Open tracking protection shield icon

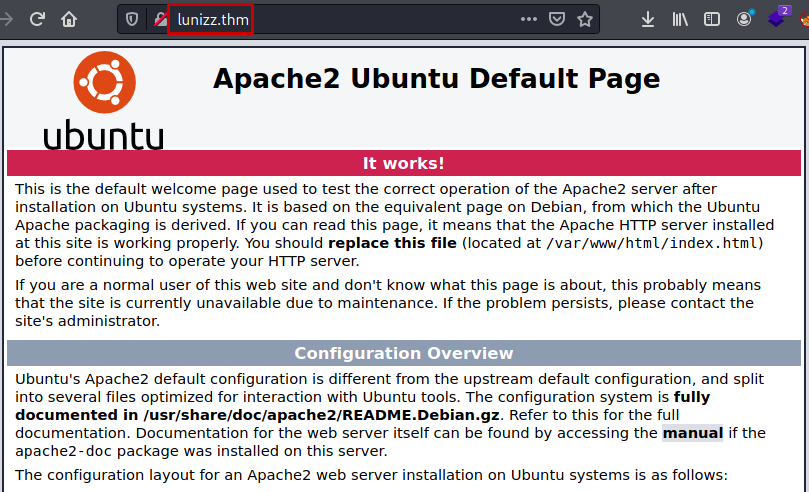click(132, 20)
